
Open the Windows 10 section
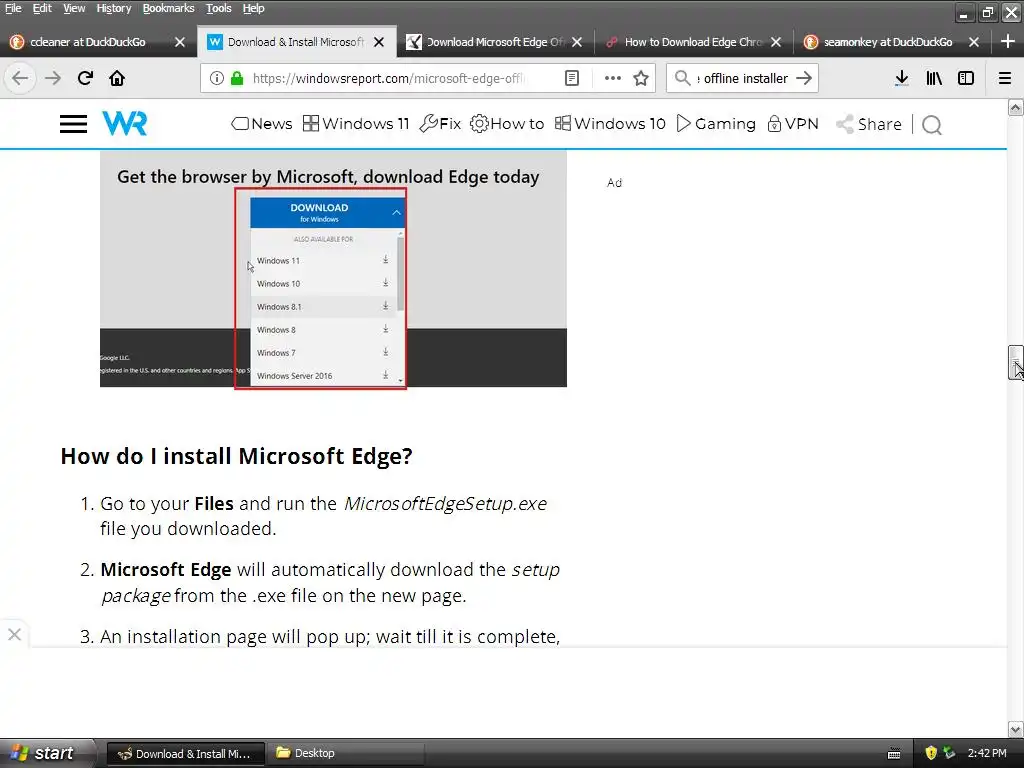[610, 123]
